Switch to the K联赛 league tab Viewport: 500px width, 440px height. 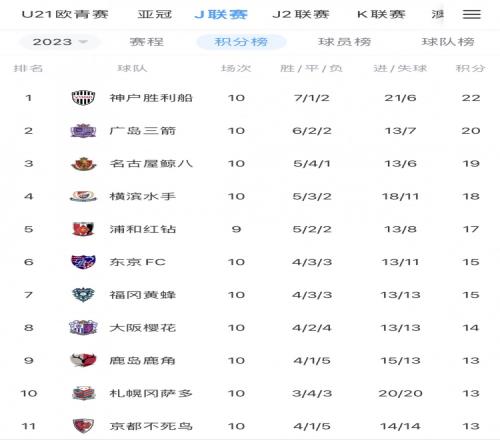point(381,14)
